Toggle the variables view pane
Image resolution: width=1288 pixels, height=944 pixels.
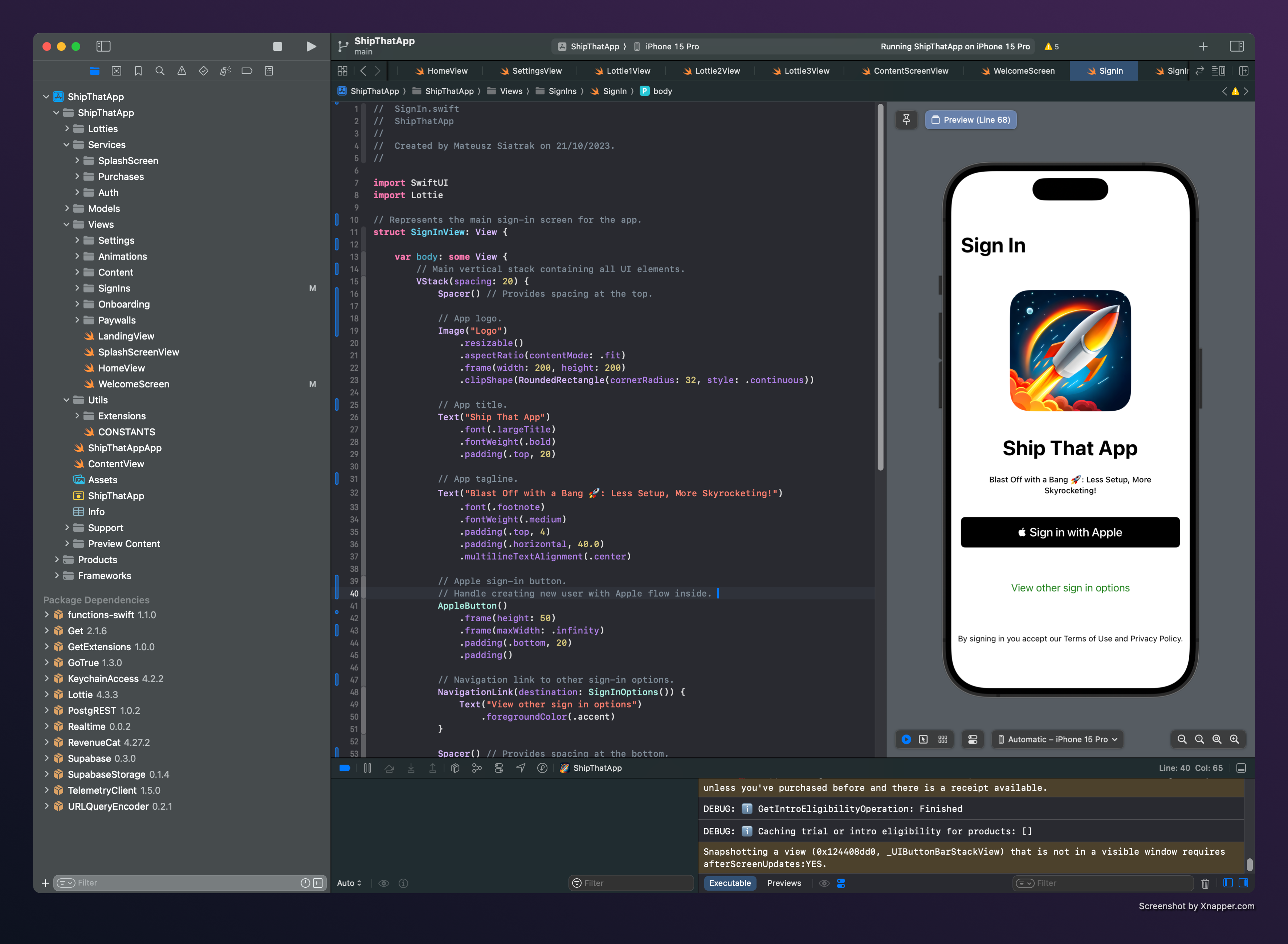[x=1228, y=883]
